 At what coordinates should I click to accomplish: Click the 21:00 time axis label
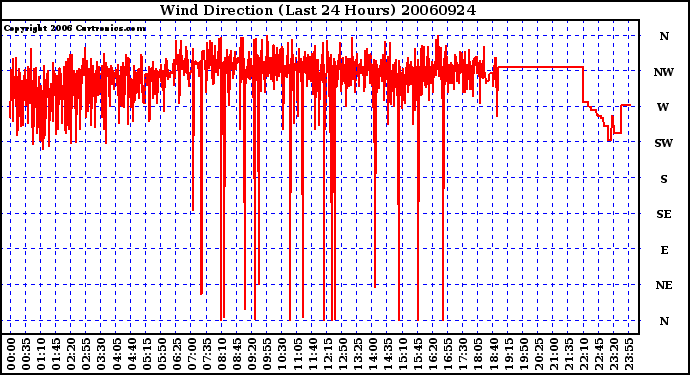tap(554, 354)
